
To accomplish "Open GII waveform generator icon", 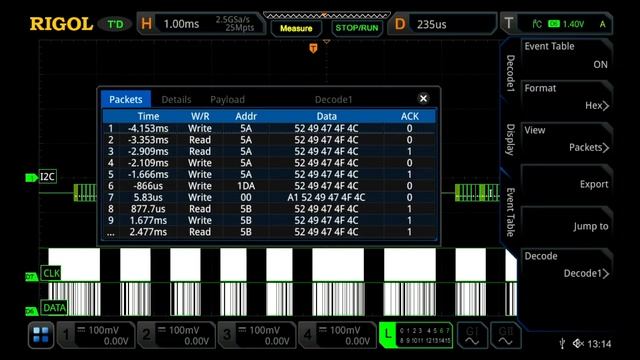I will click(x=505, y=336).
